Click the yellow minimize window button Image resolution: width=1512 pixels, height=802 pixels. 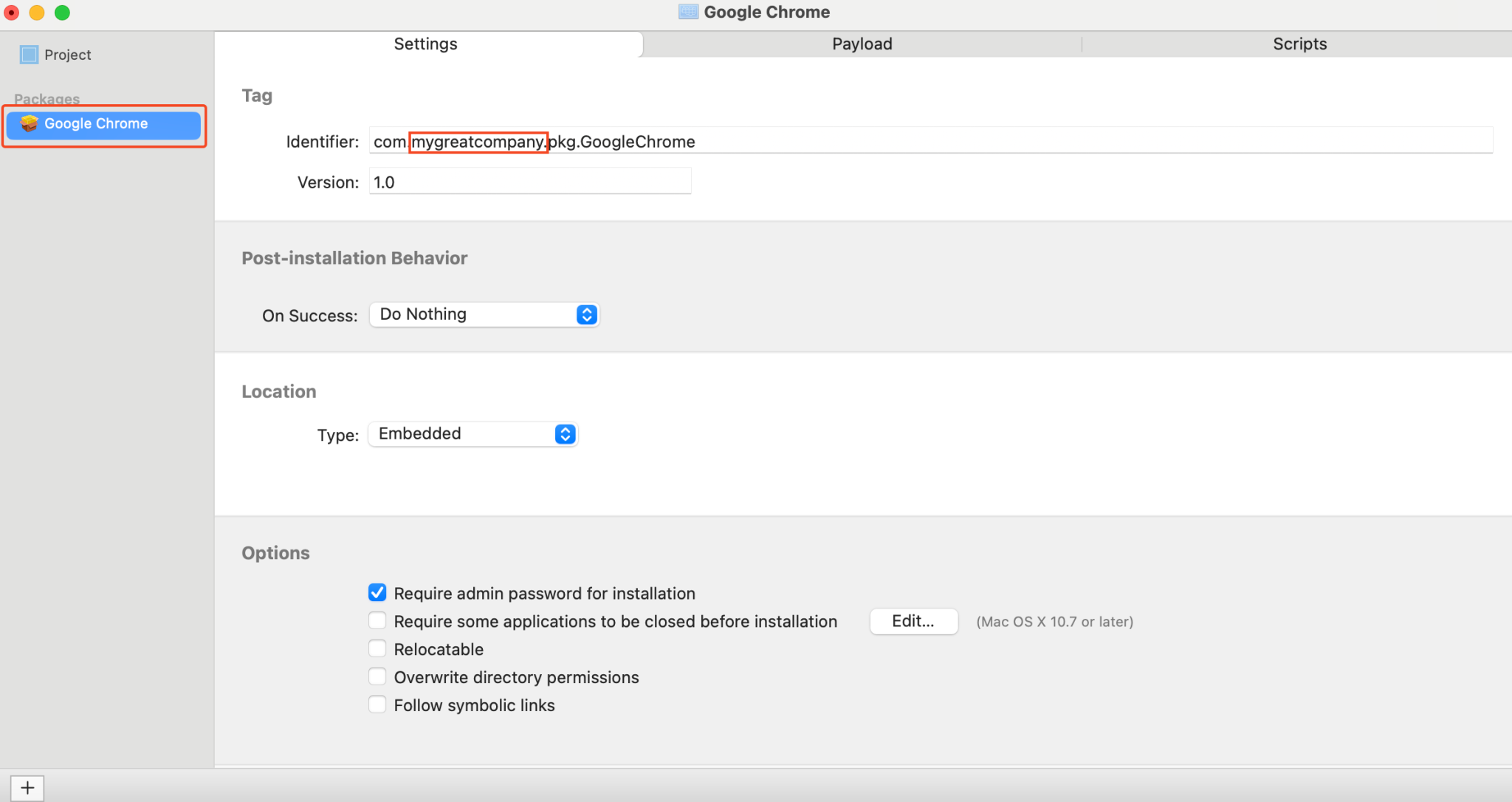pos(37,13)
